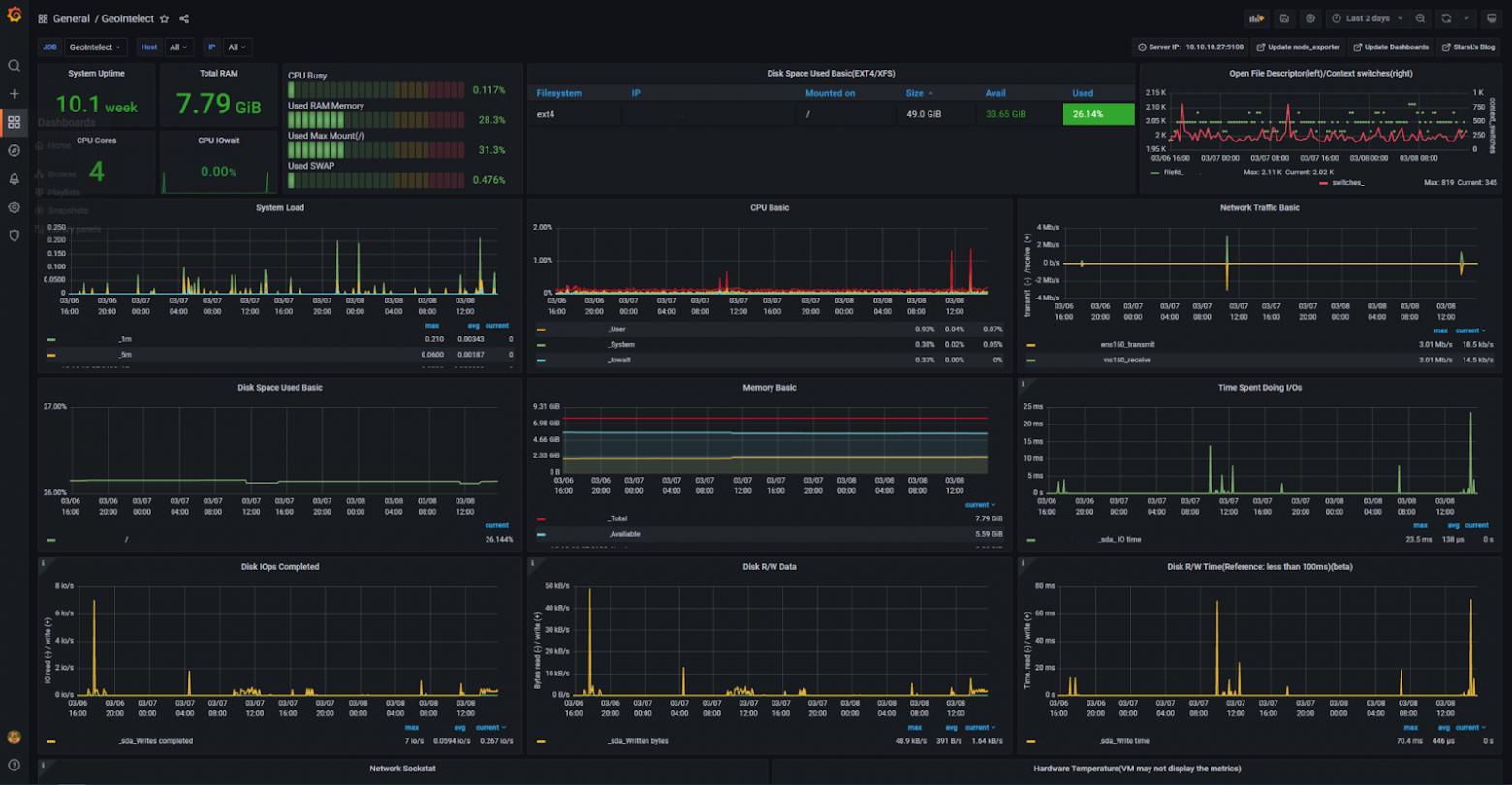Sort the disk table by Size column

coord(916,93)
